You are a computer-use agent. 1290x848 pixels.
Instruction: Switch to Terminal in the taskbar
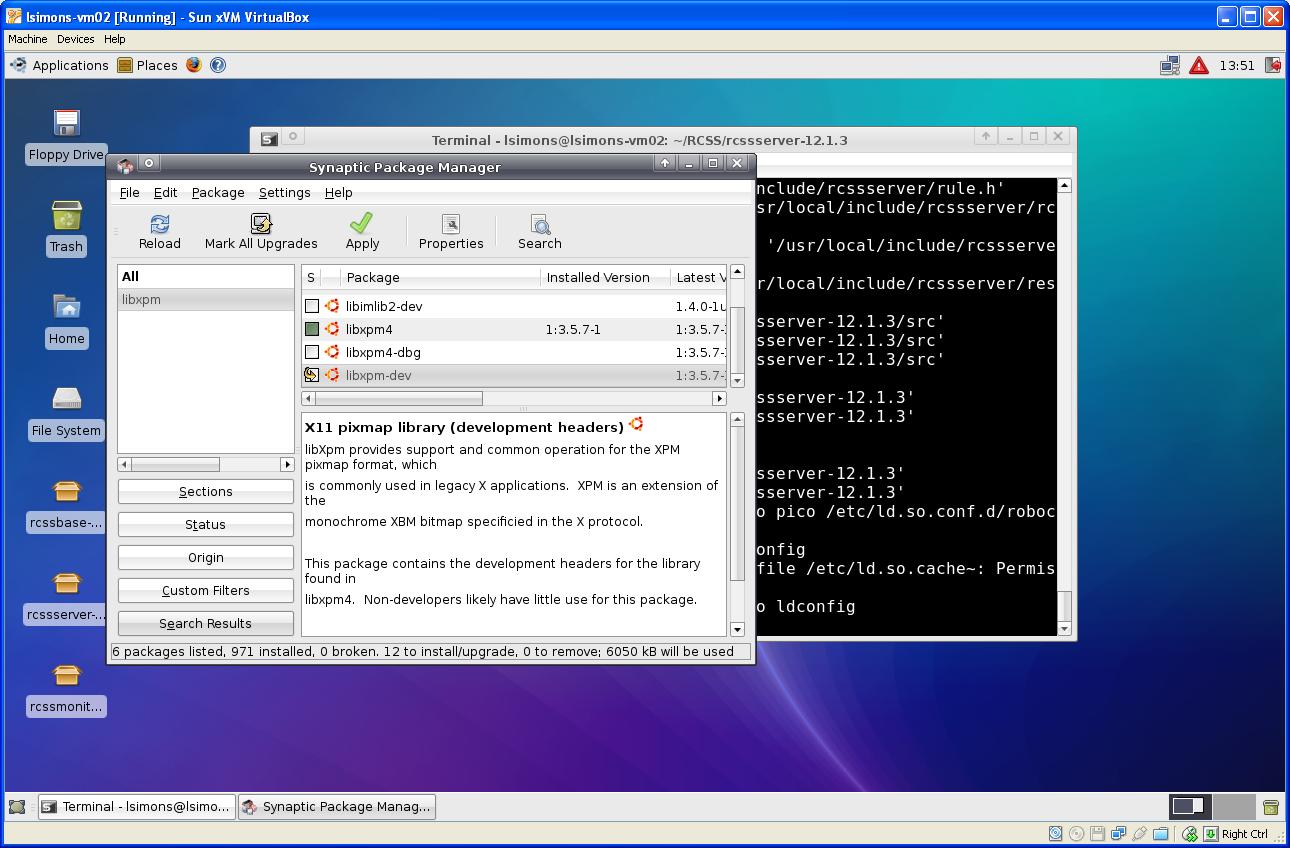point(136,806)
